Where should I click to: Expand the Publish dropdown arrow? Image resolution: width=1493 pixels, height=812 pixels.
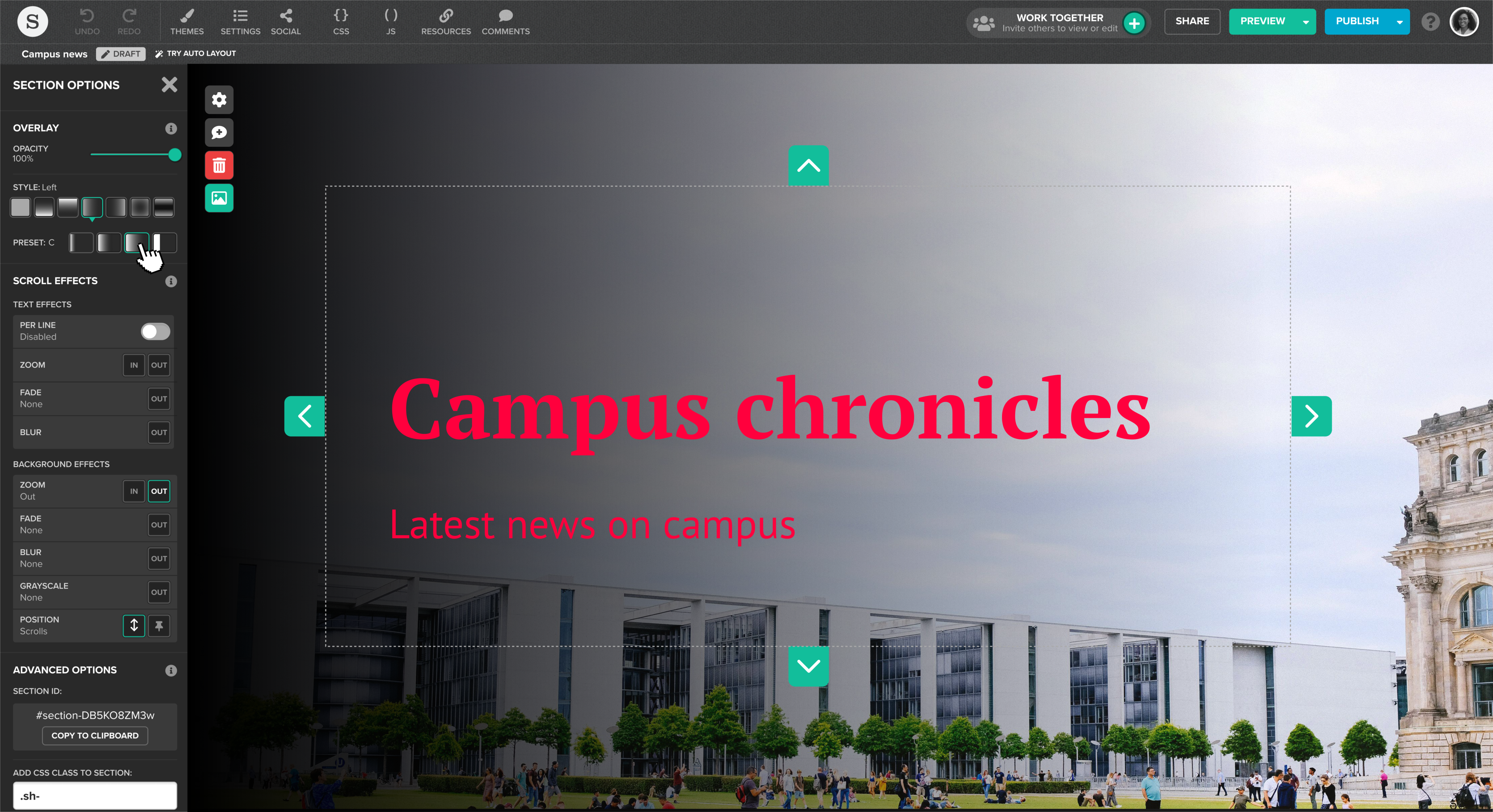pyautogui.click(x=1400, y=22)
